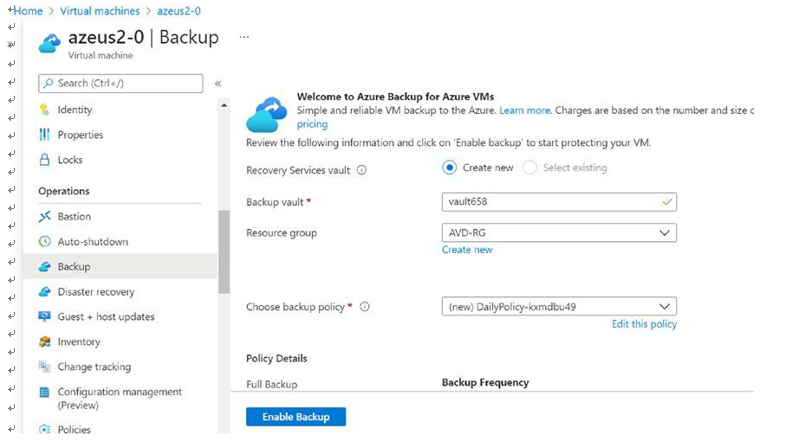Click the Inventory box icon
The width and height of the screenshot is (789, 445).
click(x=44, y=342)
